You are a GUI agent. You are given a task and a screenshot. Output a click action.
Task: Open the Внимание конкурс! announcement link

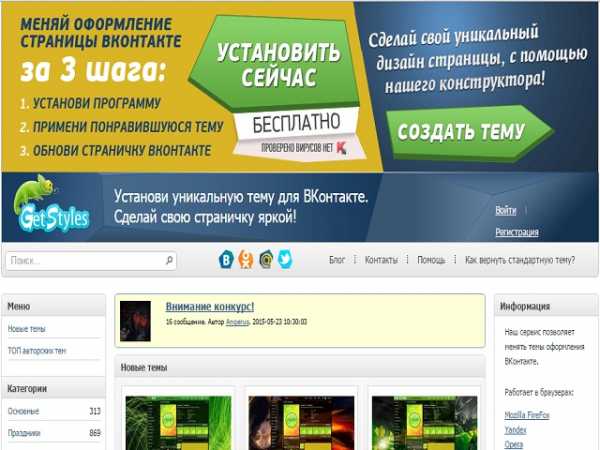point(210,307)
